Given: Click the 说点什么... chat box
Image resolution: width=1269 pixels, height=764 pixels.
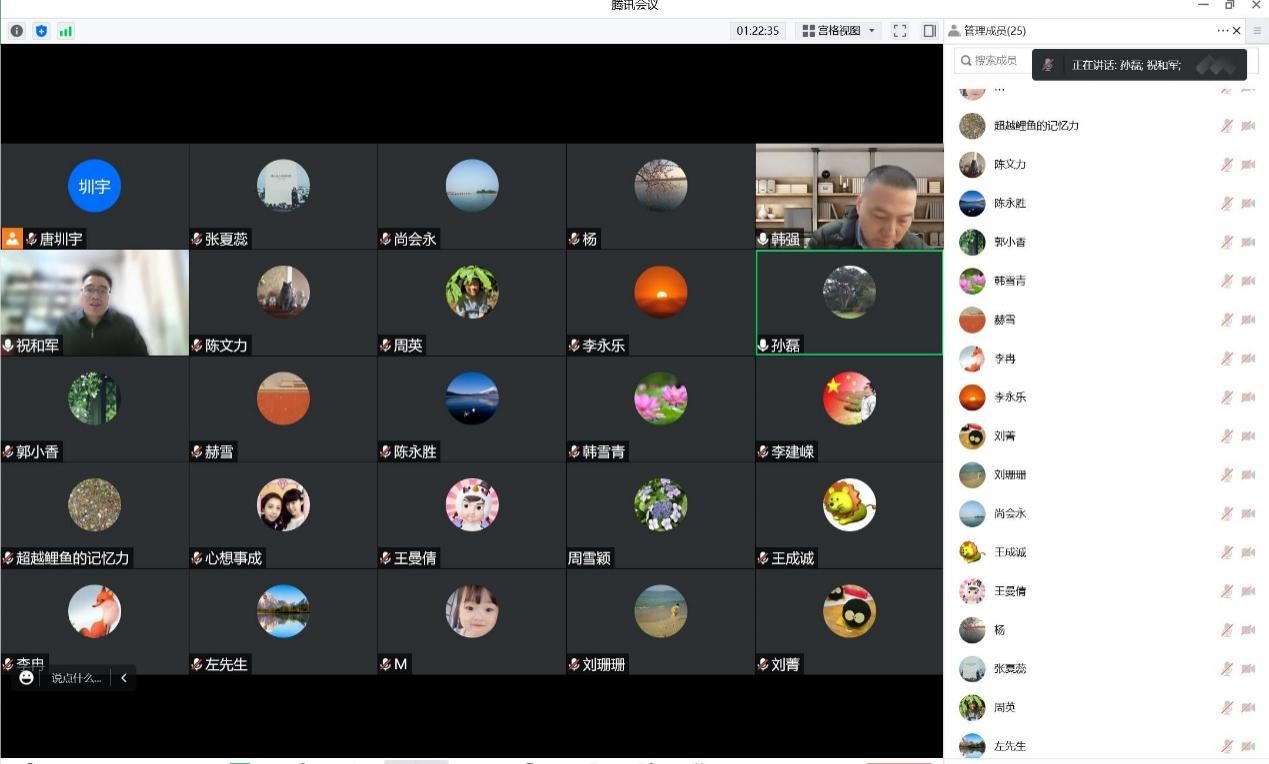Looking at the screenshot, I should [76, 678].
